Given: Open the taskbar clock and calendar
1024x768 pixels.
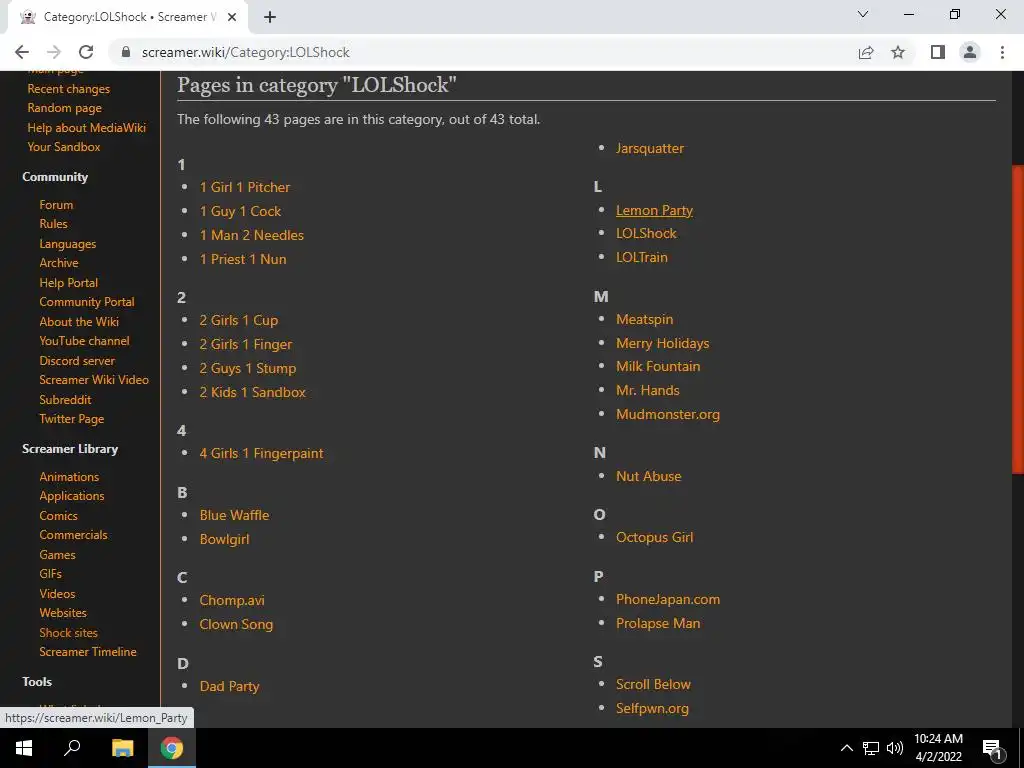Looking at the screenshot, I should click(x=938, y=748).
